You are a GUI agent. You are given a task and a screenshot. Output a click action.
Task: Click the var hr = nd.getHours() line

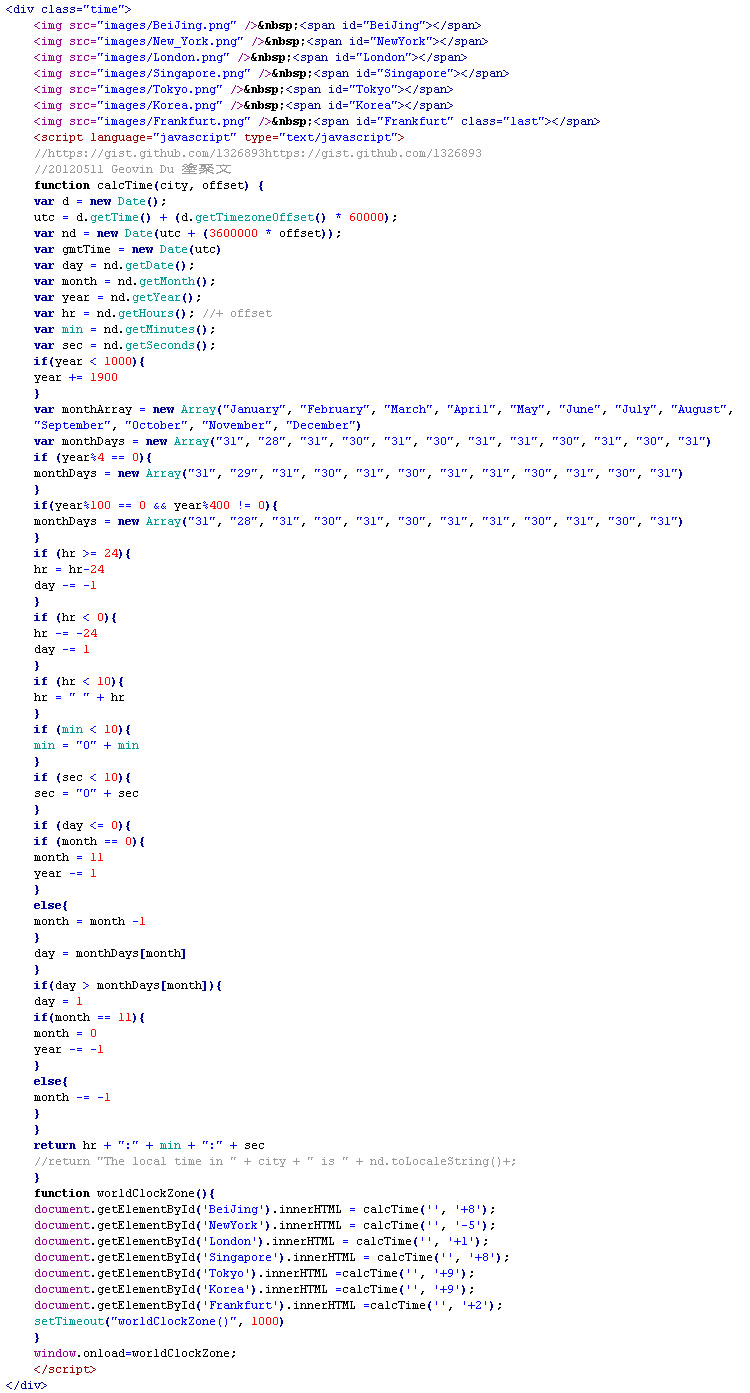153,313
